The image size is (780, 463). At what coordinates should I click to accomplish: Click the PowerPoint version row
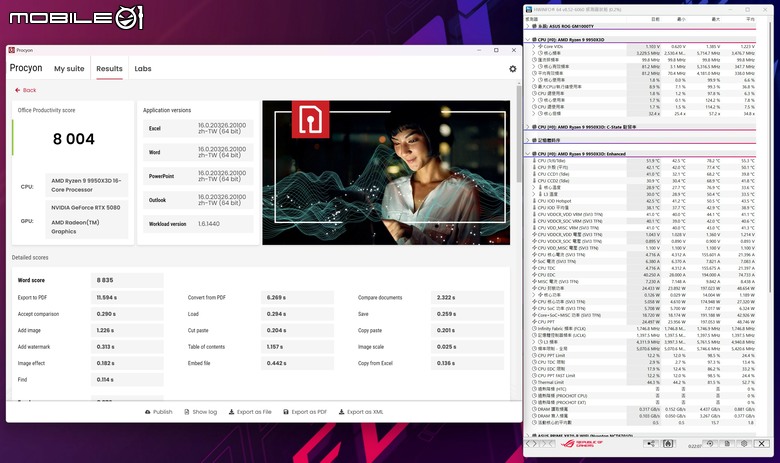click(x=198, y=176)
